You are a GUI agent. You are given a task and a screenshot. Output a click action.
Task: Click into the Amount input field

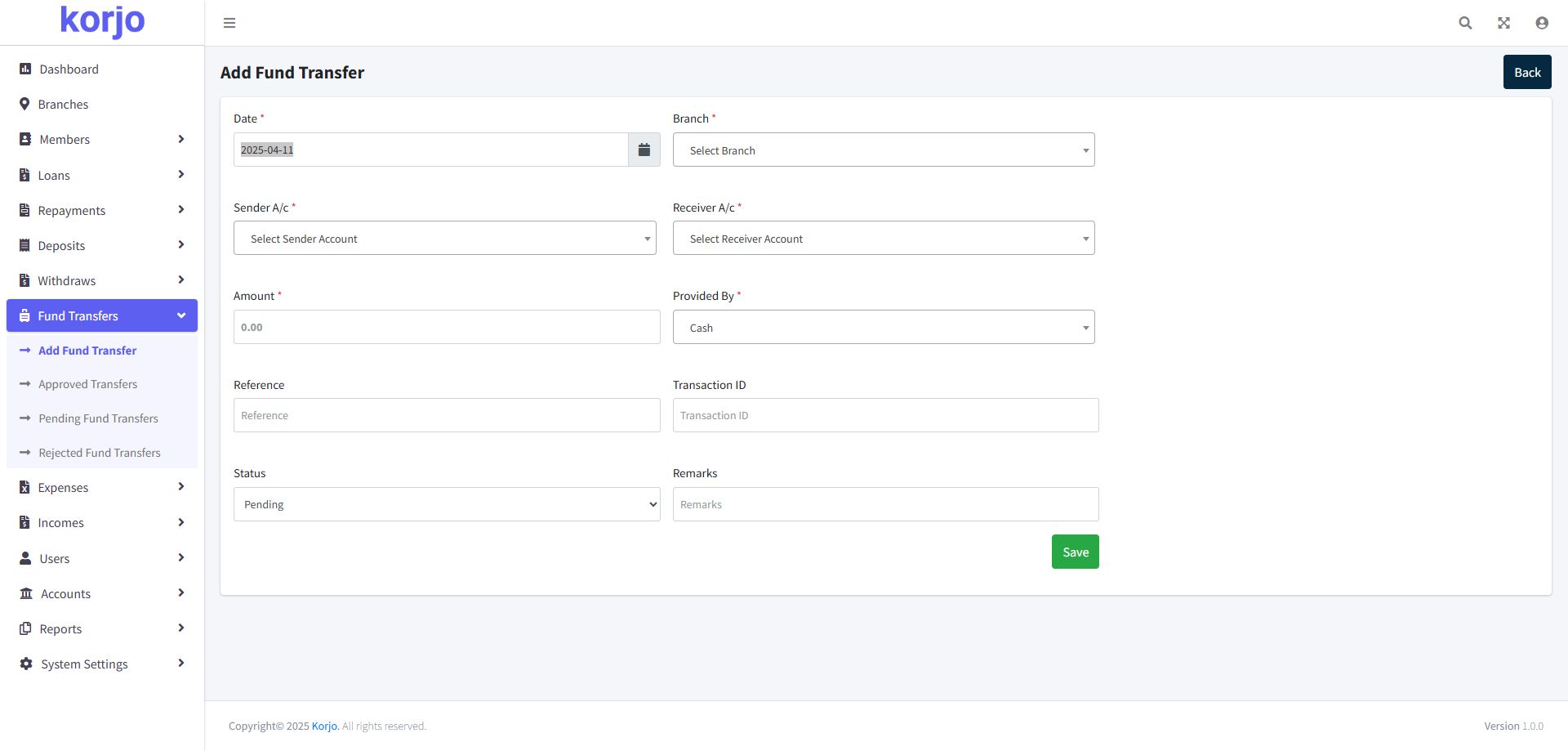click(x=446, y=327)
